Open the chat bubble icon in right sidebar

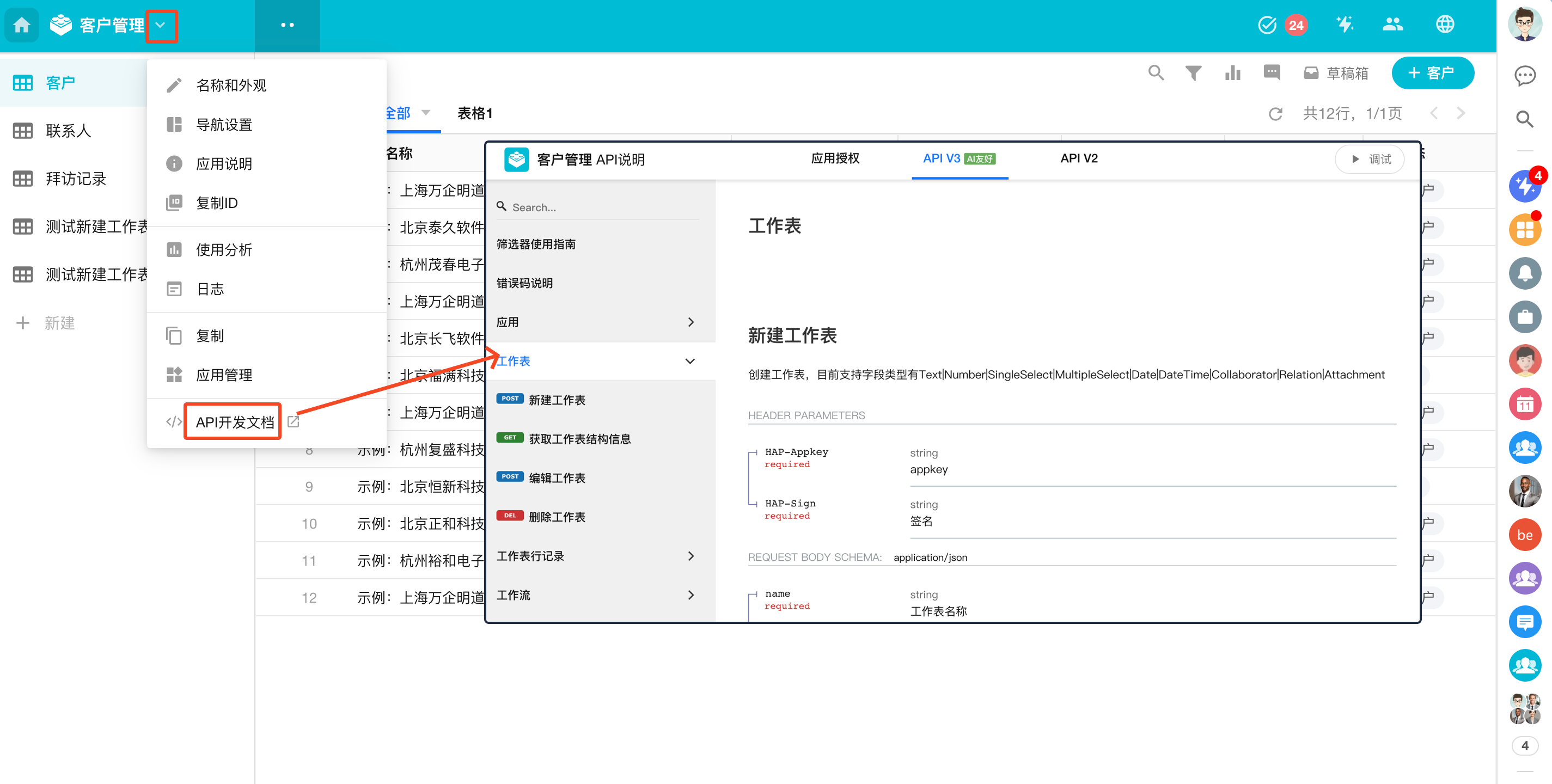point(1524,75)
